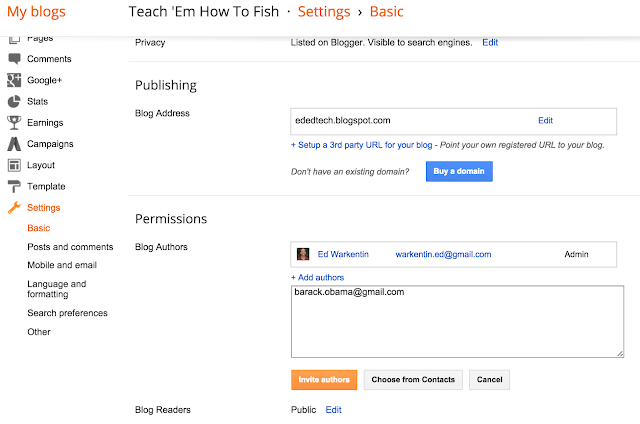This screenshot has width=640, height=424.
Task: Click the Settings wrench icon
Action: click(x=14, y=208)
